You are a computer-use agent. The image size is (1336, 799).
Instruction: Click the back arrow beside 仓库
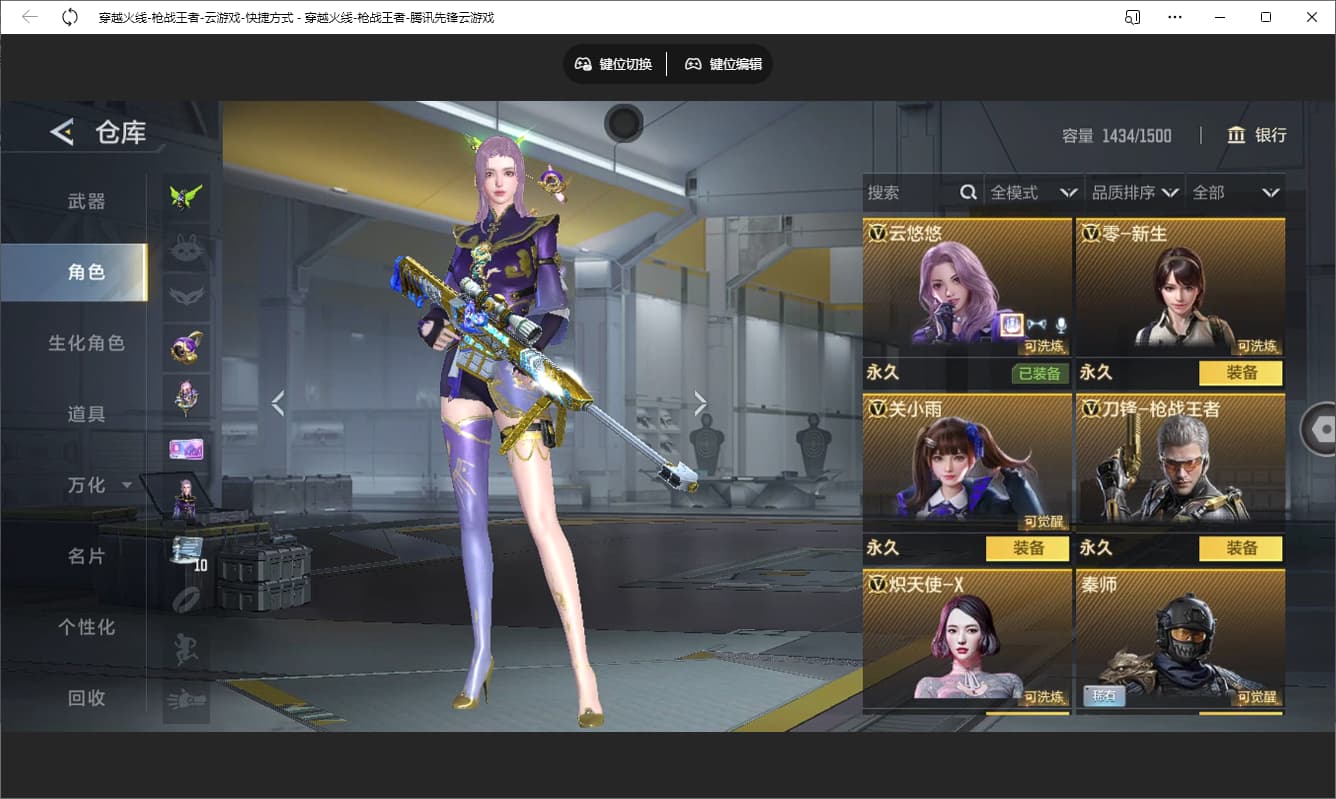coord(62,132)
